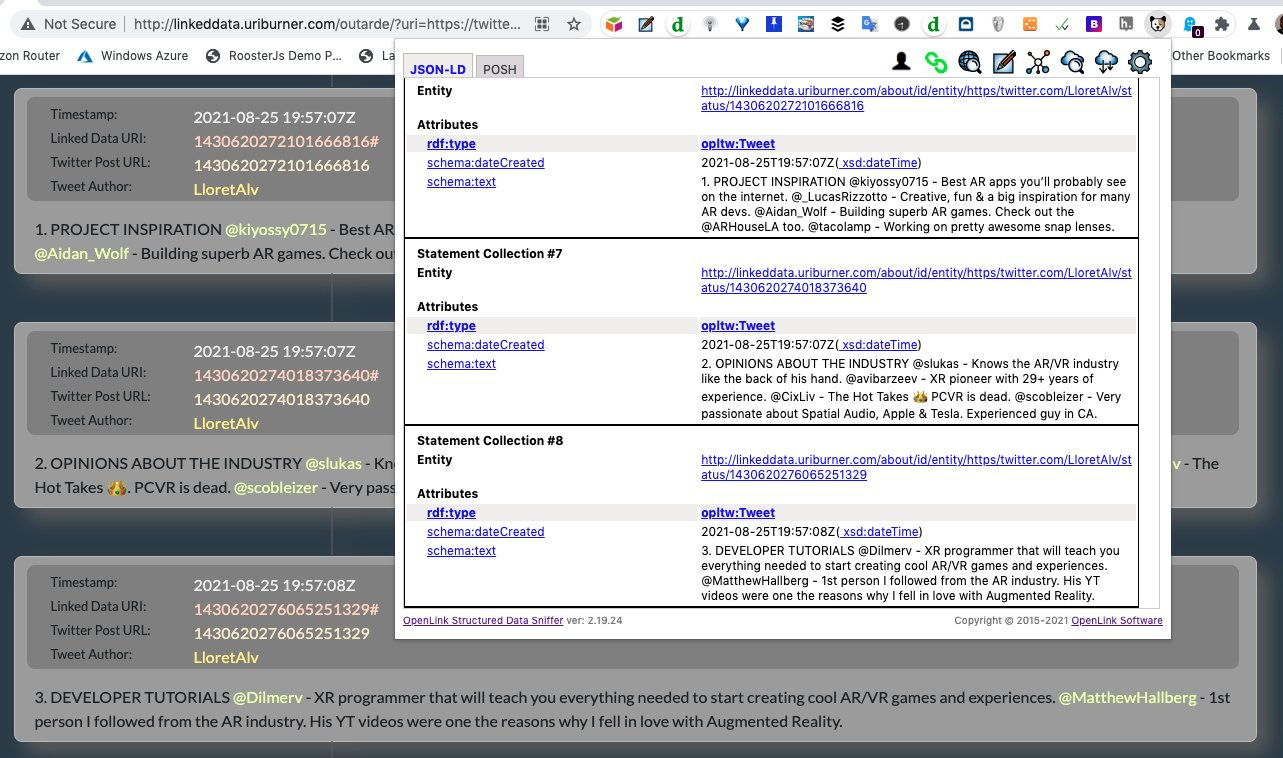Open @scobleizer mention on page
Viewport: 1283px width, 758px height.
[276, 488]
